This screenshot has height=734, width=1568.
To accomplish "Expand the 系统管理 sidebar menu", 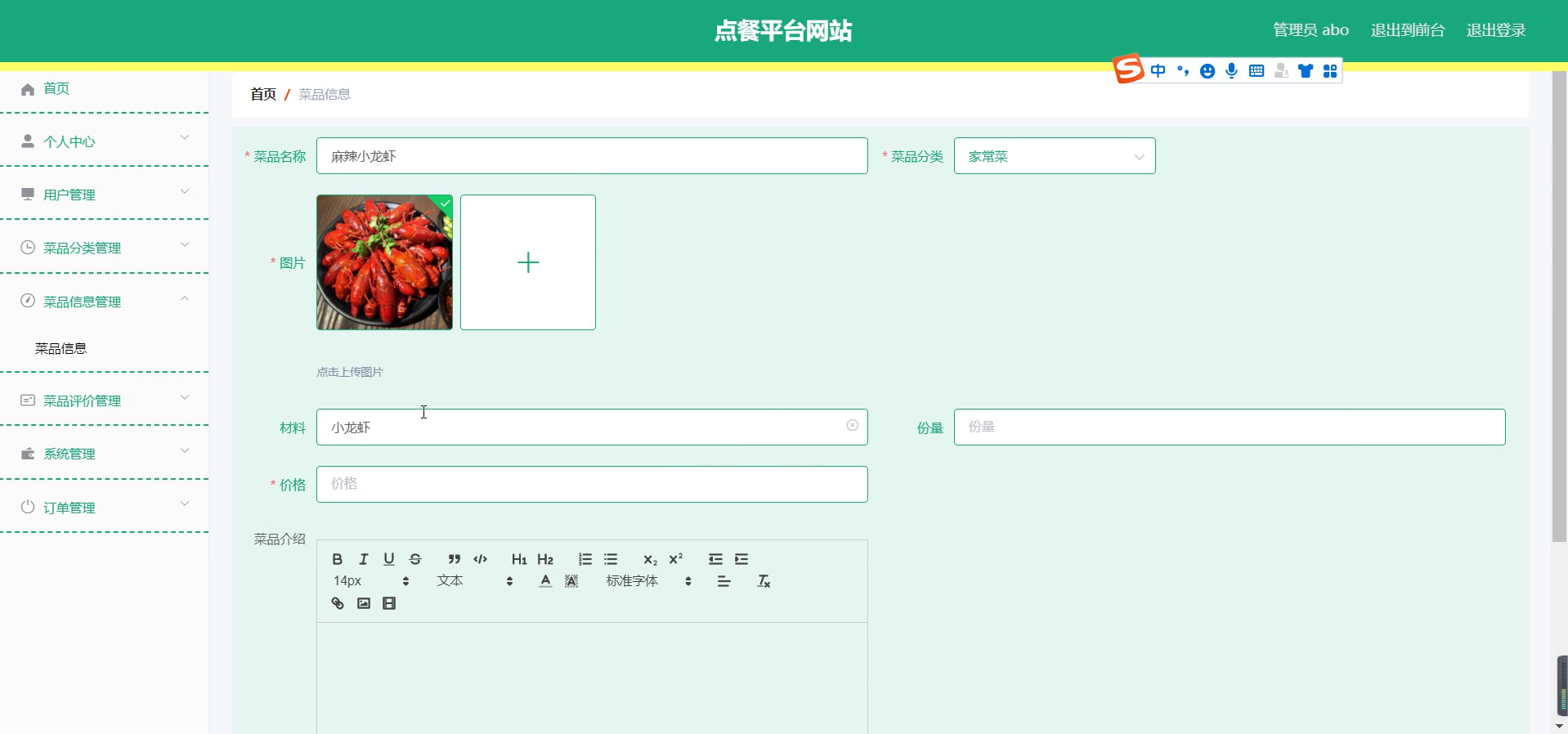I will pos(105,454).
